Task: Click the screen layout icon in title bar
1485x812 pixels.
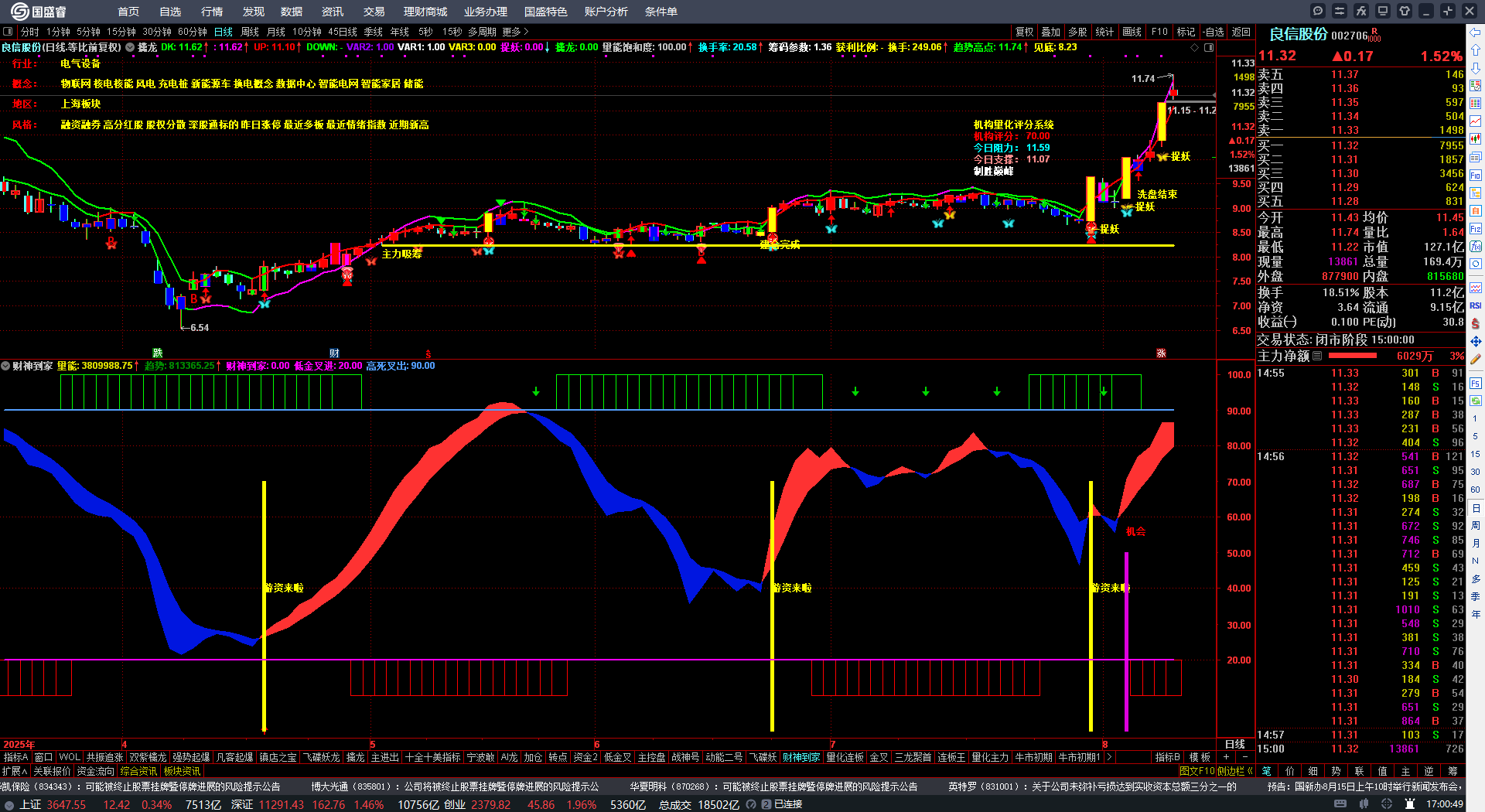Action: coord(1383,11)
